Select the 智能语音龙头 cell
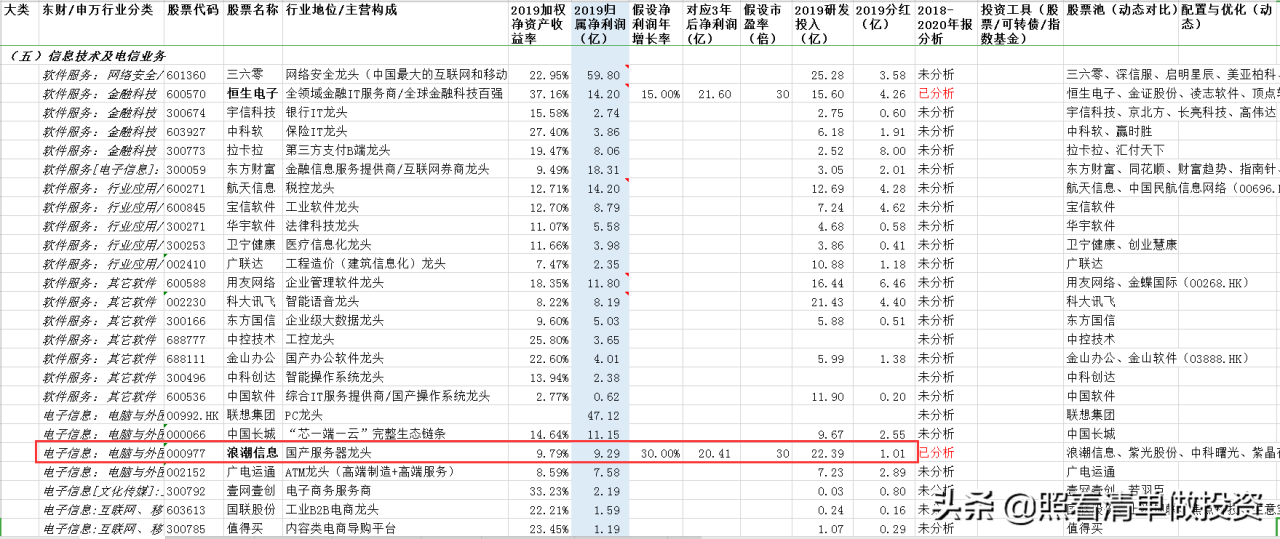 tap(324, 301)
